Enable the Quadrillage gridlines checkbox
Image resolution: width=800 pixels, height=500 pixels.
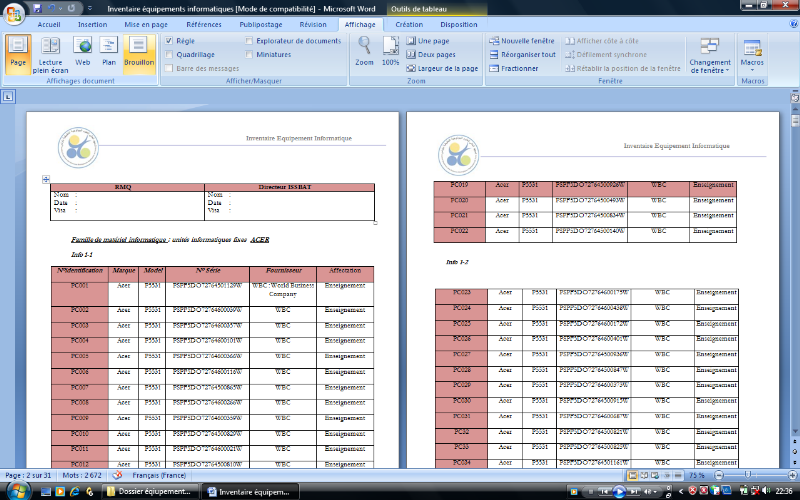[x=169, y=55]
